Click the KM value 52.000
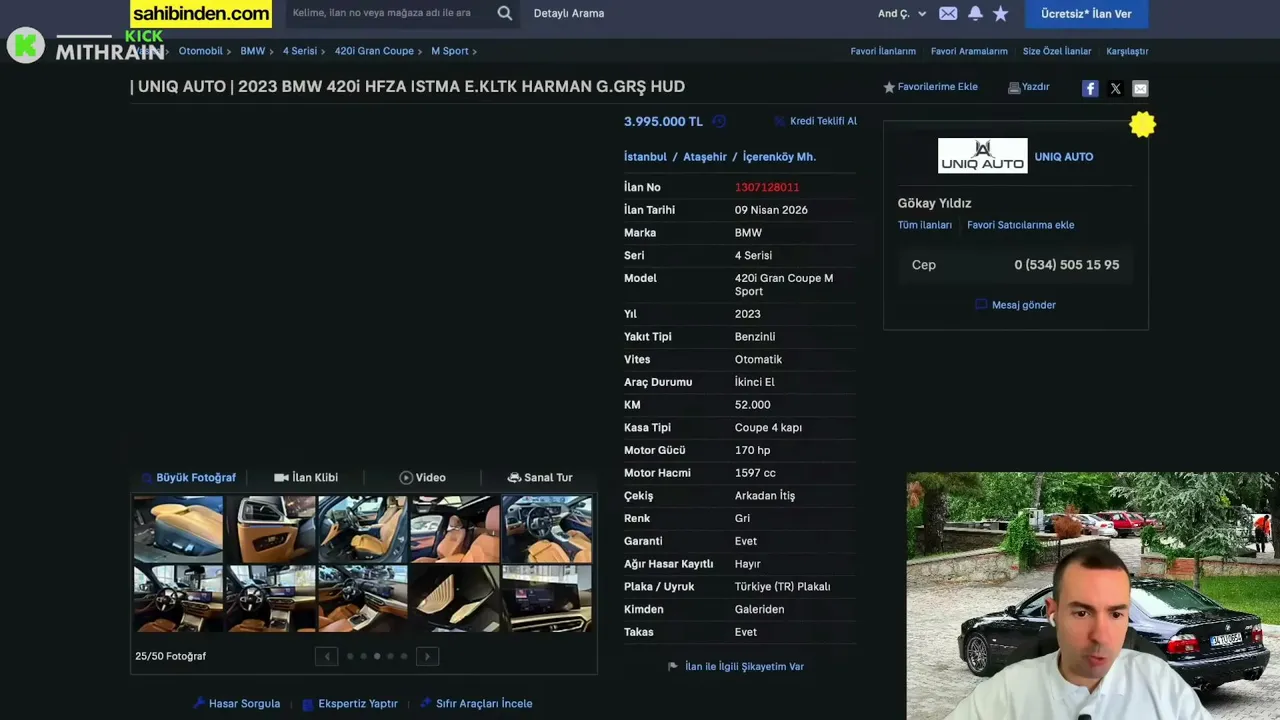The width and height of the screenshot is (1280, 720). [753, 405]
